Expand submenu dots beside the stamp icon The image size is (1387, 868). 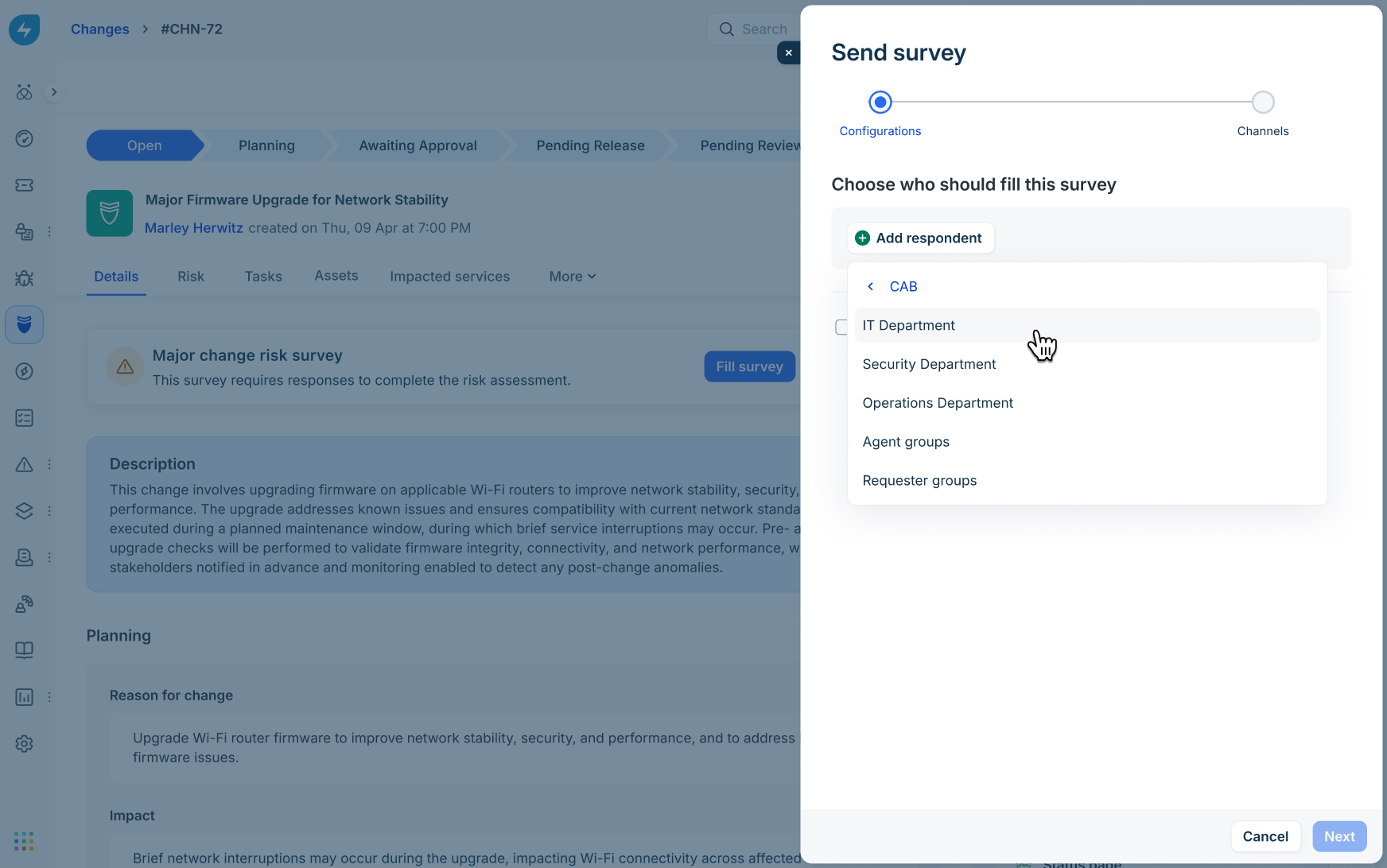pos(49,558)
